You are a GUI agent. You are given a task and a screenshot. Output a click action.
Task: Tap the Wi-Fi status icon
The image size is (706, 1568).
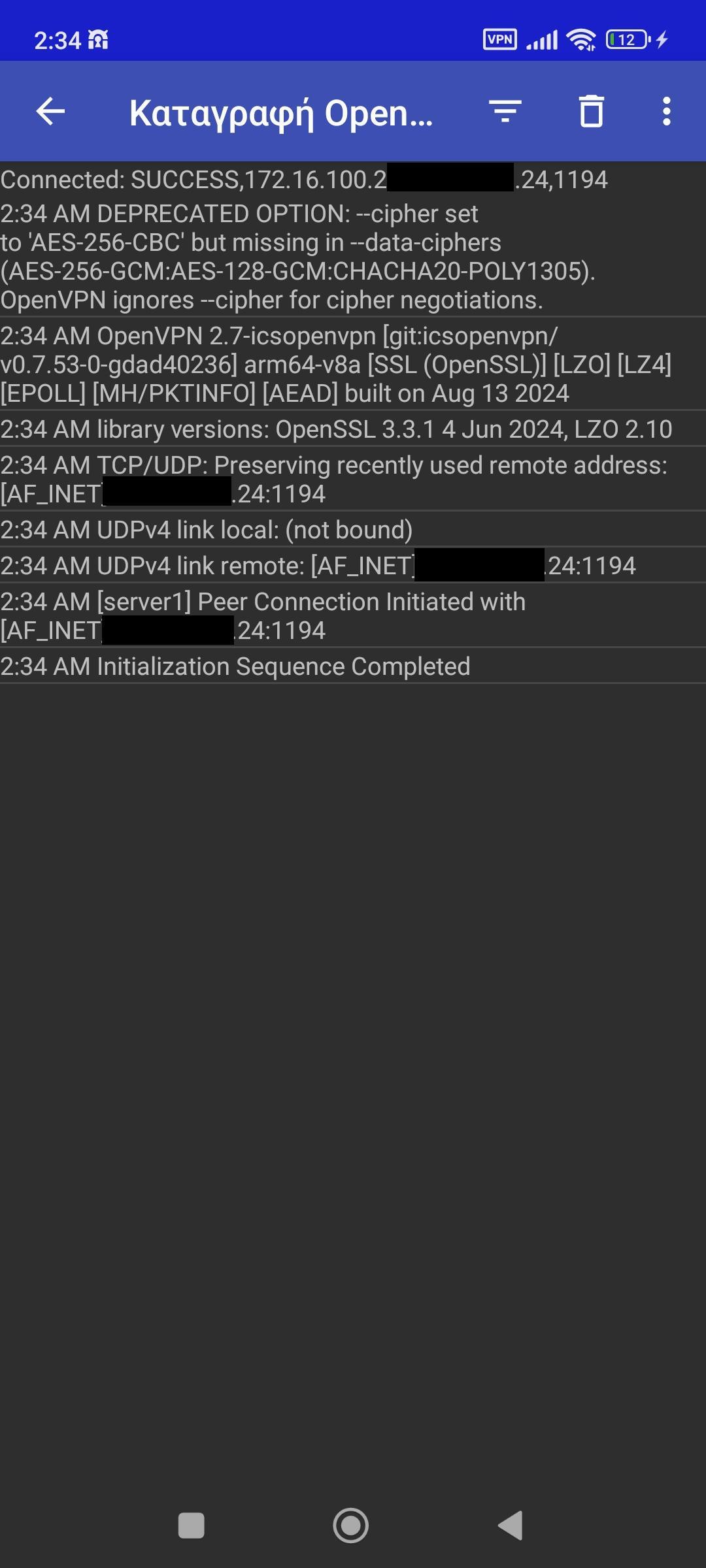581,40
